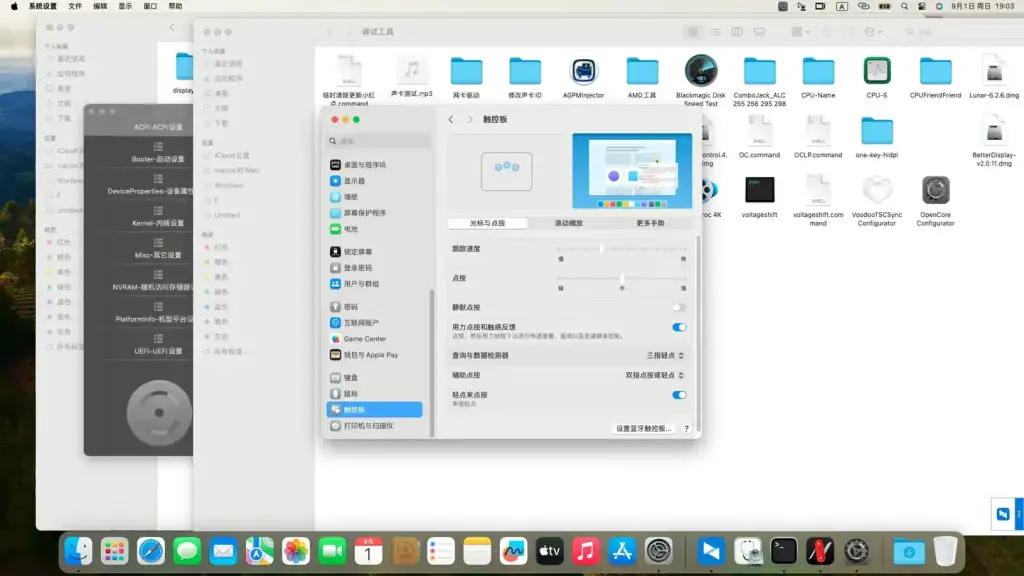Viewport: 1024px width, 576px height.
Task: Launch Terminal from the Dock
Action: click(x=783, y=551)
